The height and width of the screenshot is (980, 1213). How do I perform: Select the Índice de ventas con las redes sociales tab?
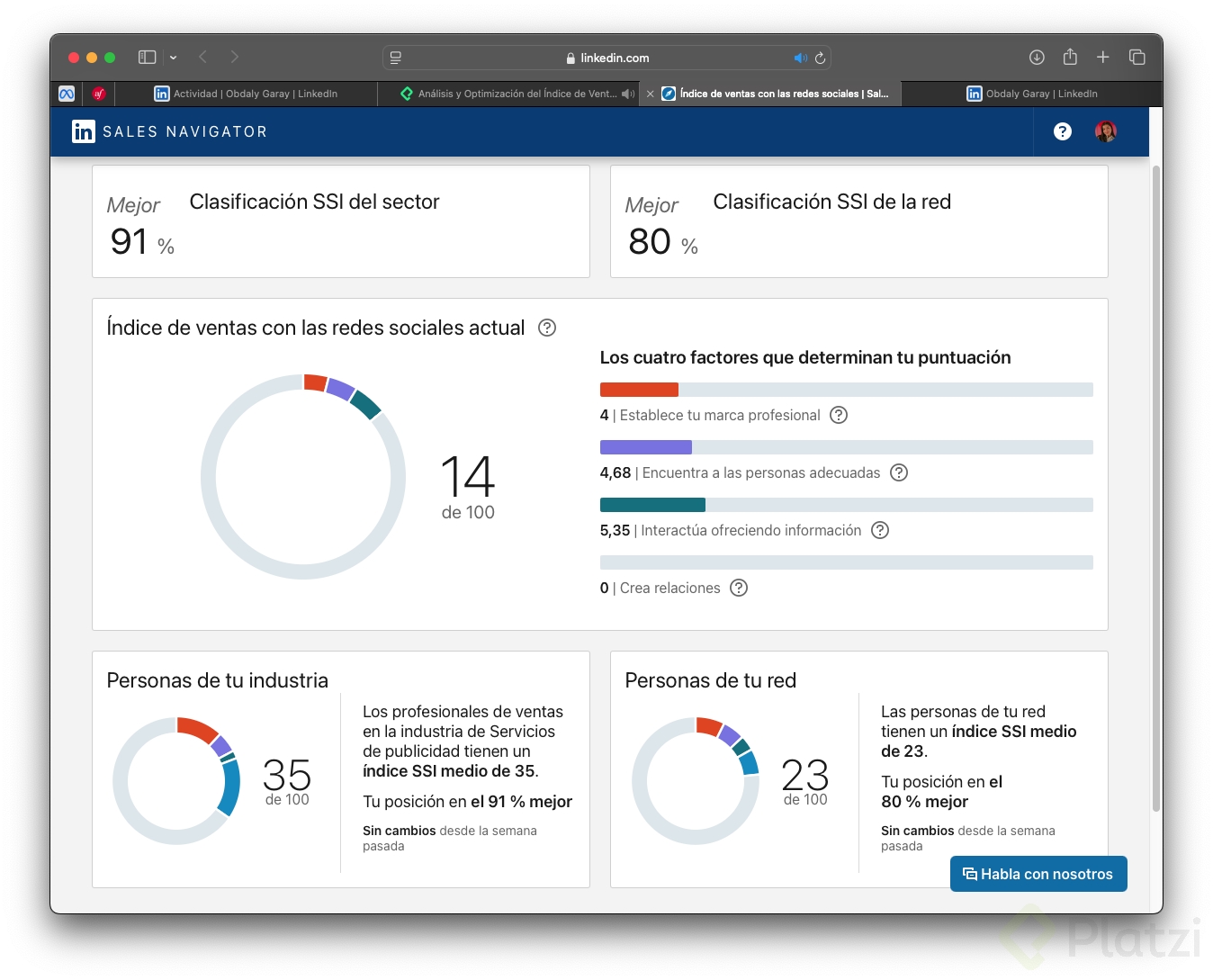click(x=771, y=94)
